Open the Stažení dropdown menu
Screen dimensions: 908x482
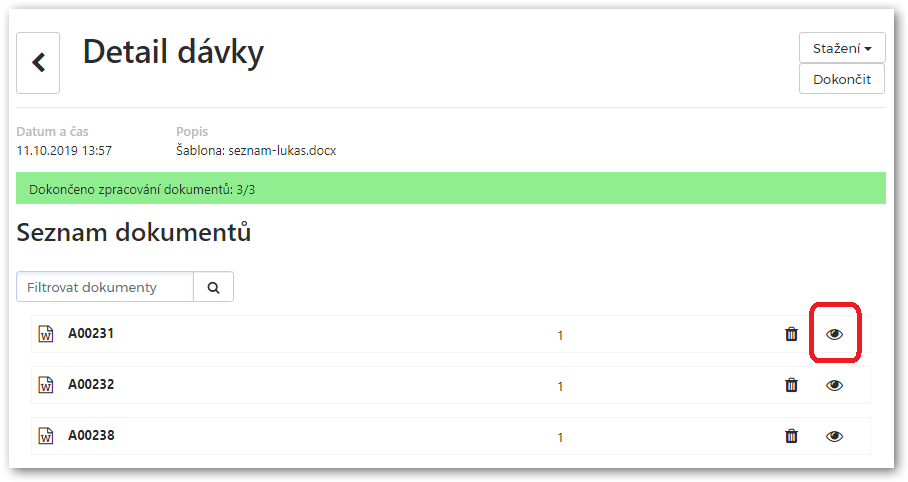(x=842, y=48)
